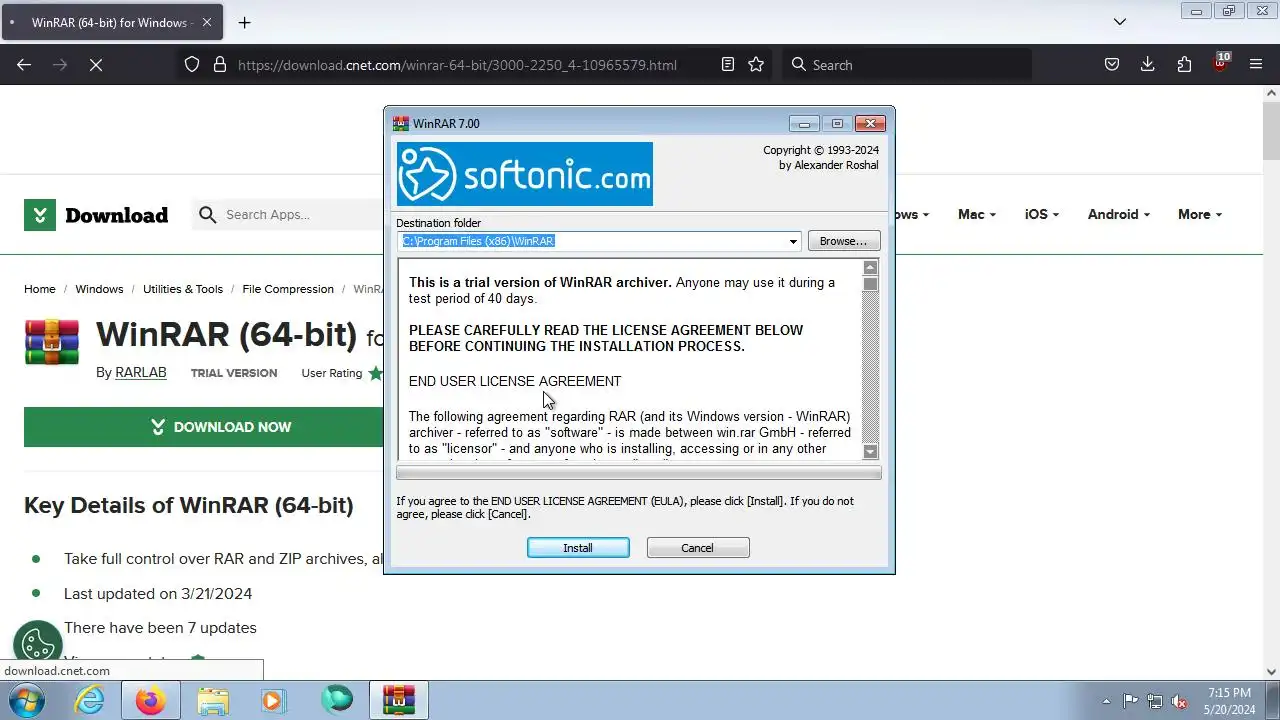
Task: Open the Firefox downloads panel
Action: coord(1148,65)
